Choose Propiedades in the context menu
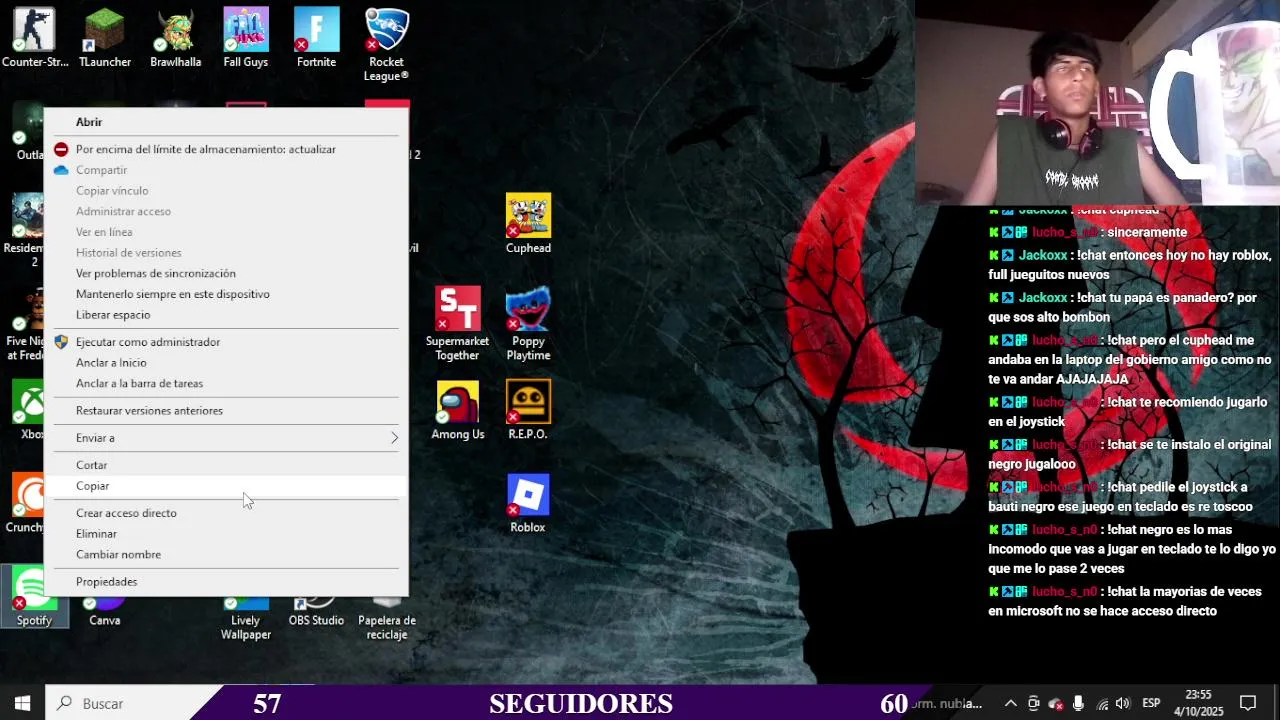The width and height of the screenshot is (1280, 720). tap(225, 581)
